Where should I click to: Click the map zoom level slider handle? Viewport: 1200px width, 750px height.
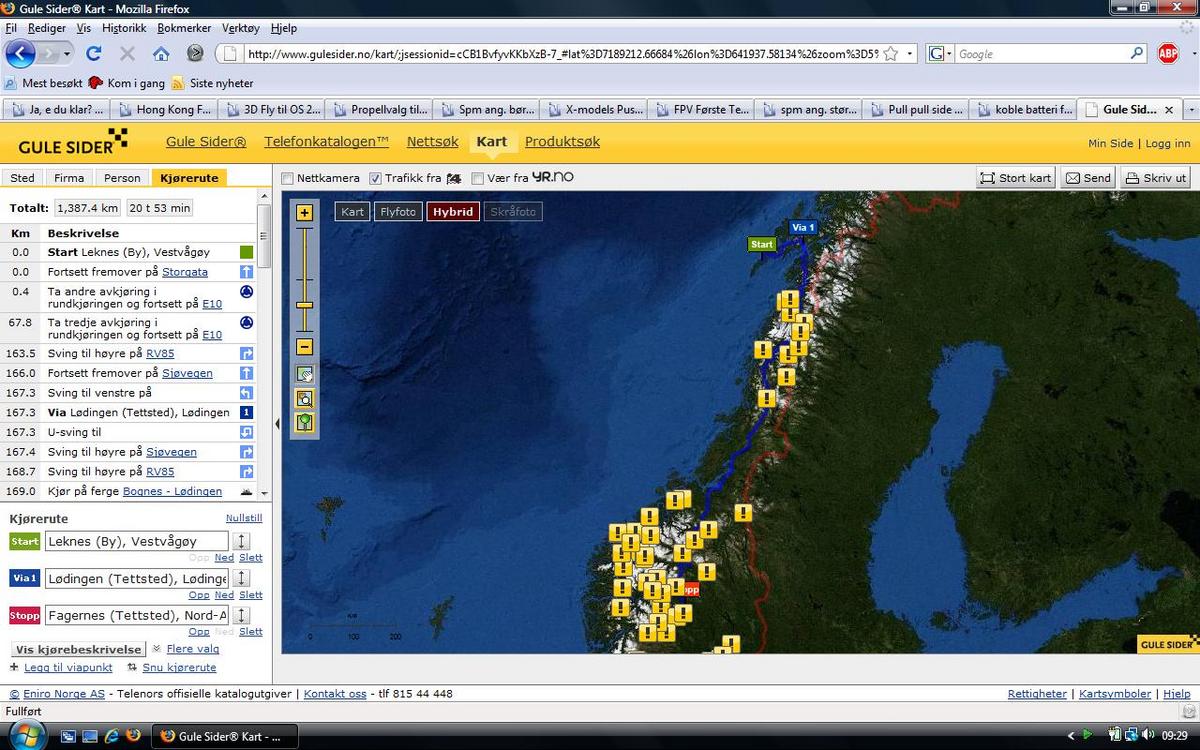305,305
